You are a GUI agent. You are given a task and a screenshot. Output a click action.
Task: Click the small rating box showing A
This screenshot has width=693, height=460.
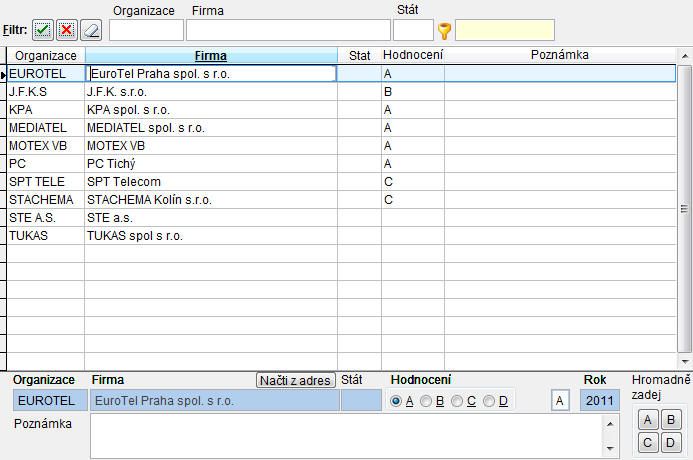coord(560,401)
